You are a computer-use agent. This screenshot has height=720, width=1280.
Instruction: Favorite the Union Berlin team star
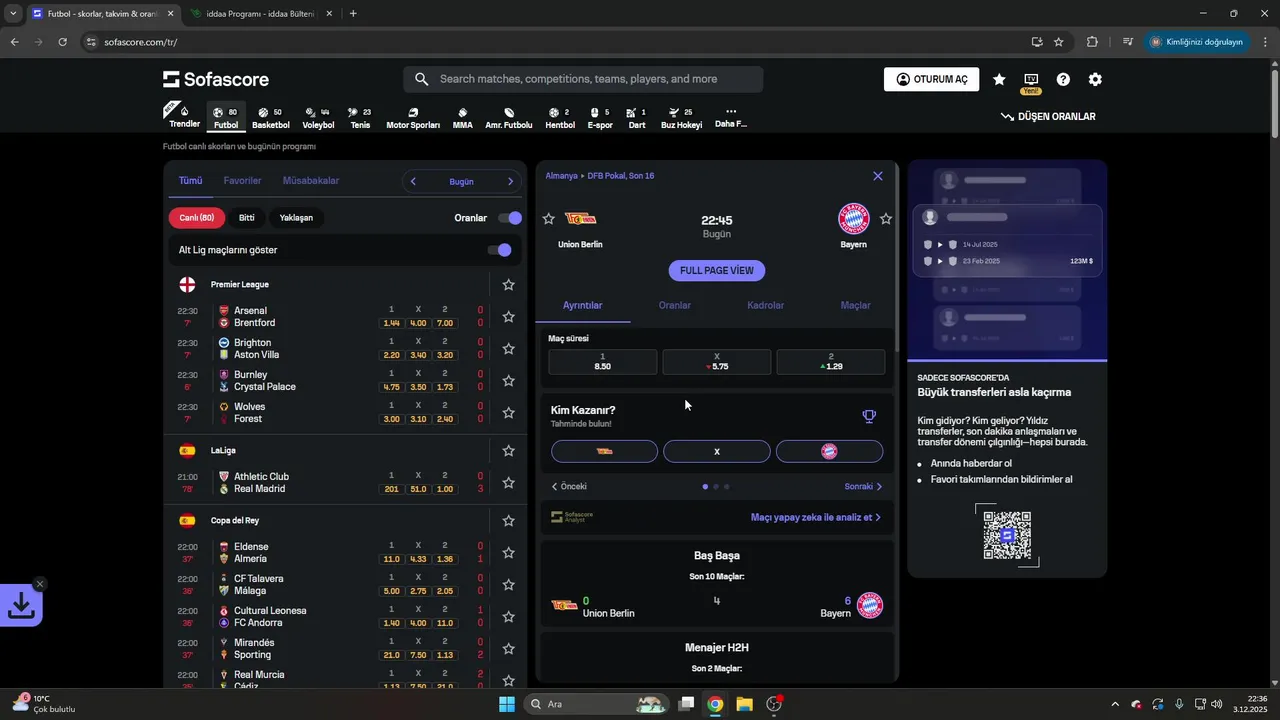548,219
